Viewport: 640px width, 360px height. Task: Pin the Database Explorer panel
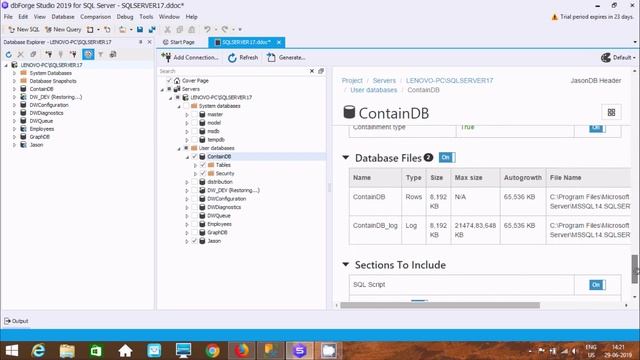(140, 42)
